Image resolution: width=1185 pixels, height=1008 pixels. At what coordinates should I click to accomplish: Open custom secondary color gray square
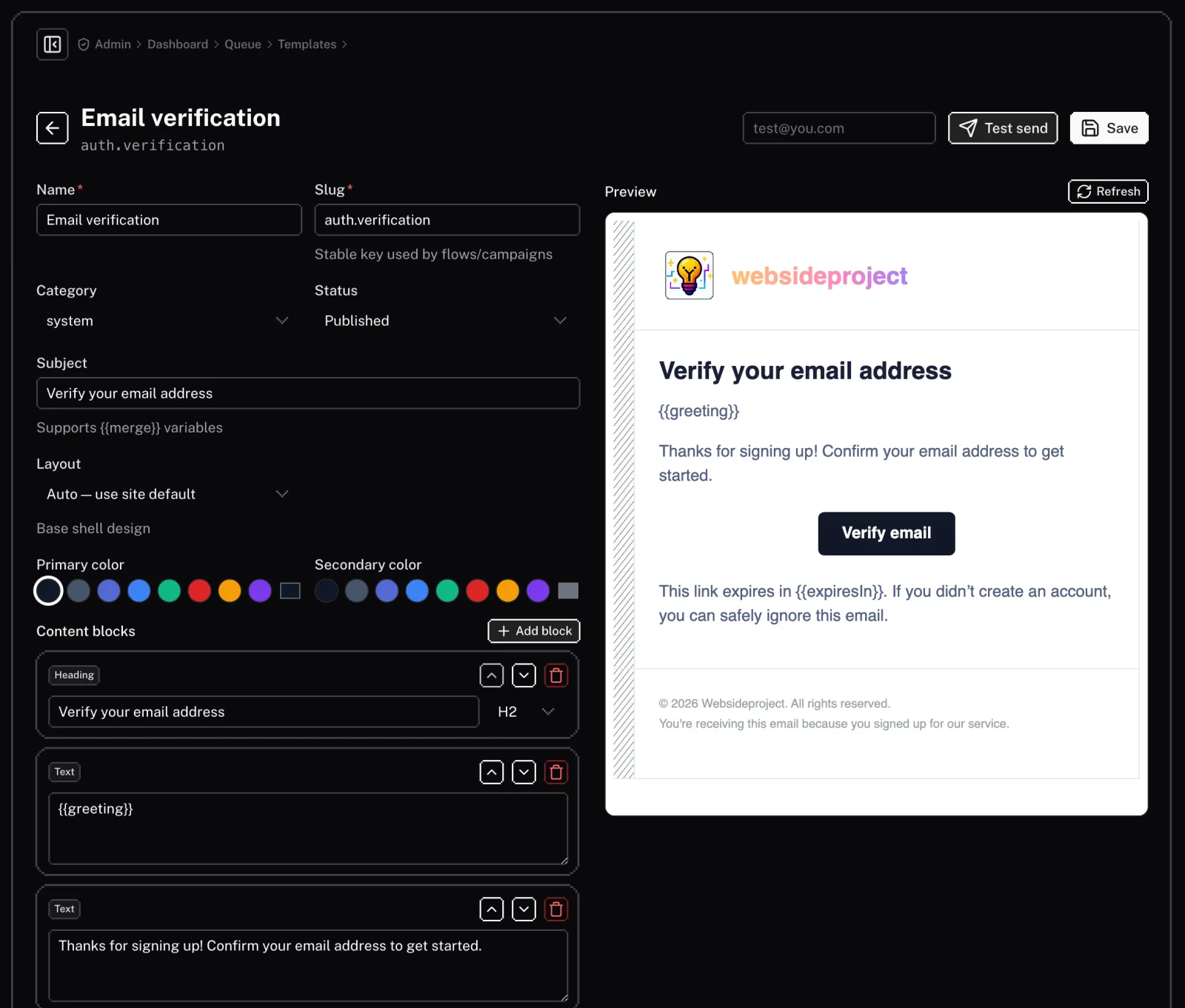point(568,591)
